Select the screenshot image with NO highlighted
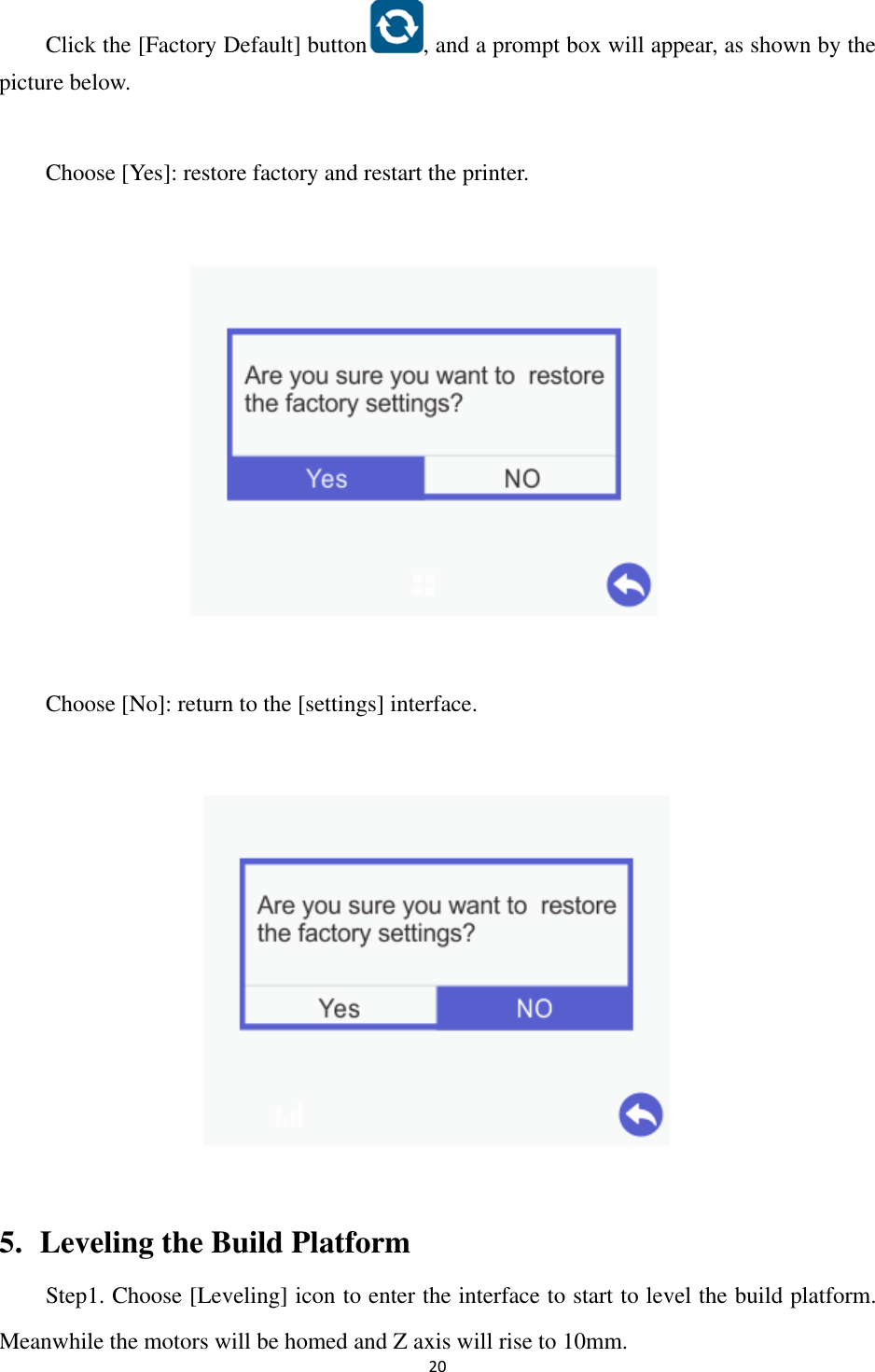The height and width of the screenshot is (1372, 875). coord(437,971)
